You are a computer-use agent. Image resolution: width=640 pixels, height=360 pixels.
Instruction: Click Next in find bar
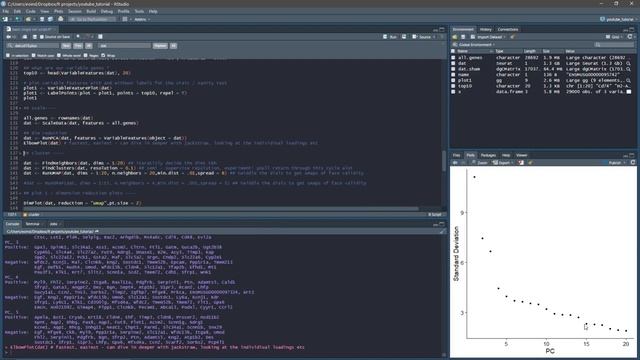[66, 46]
